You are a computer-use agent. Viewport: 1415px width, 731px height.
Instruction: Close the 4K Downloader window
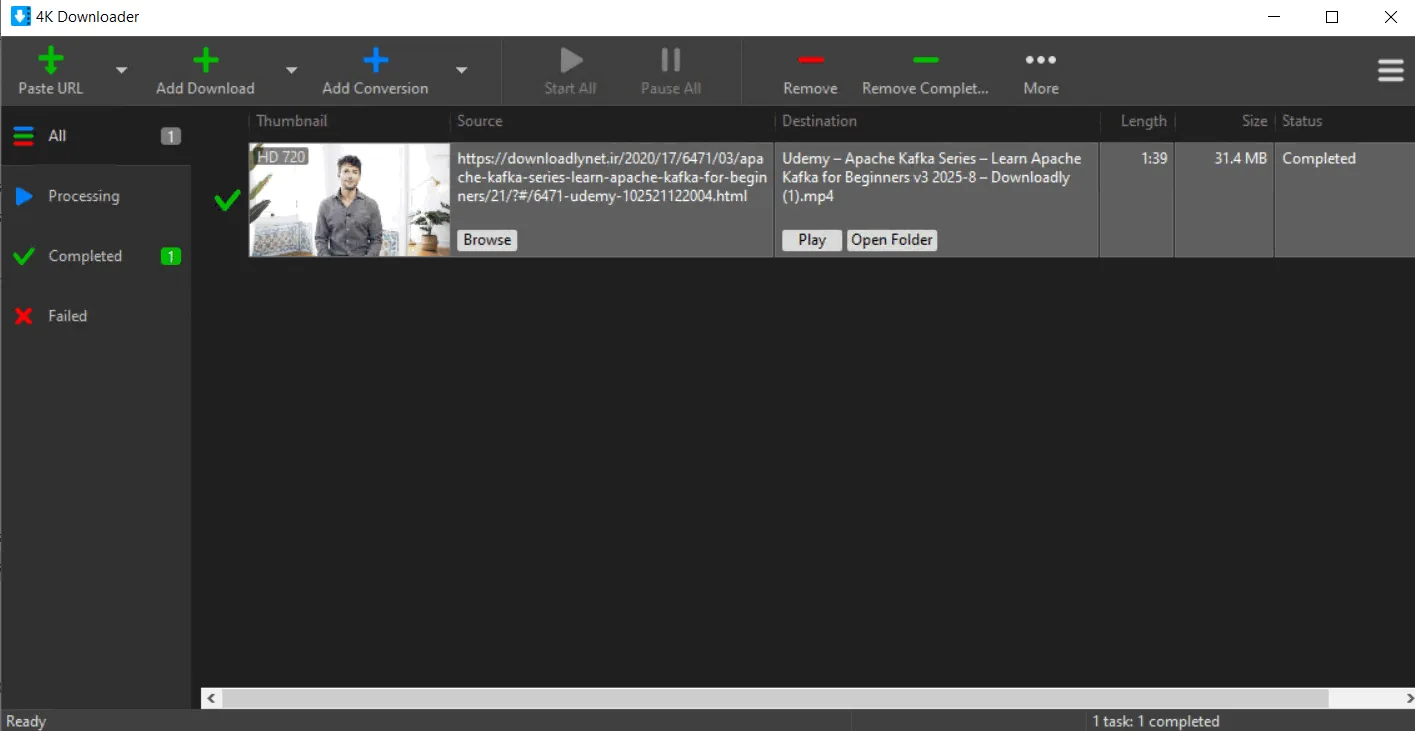[1390, 17]
